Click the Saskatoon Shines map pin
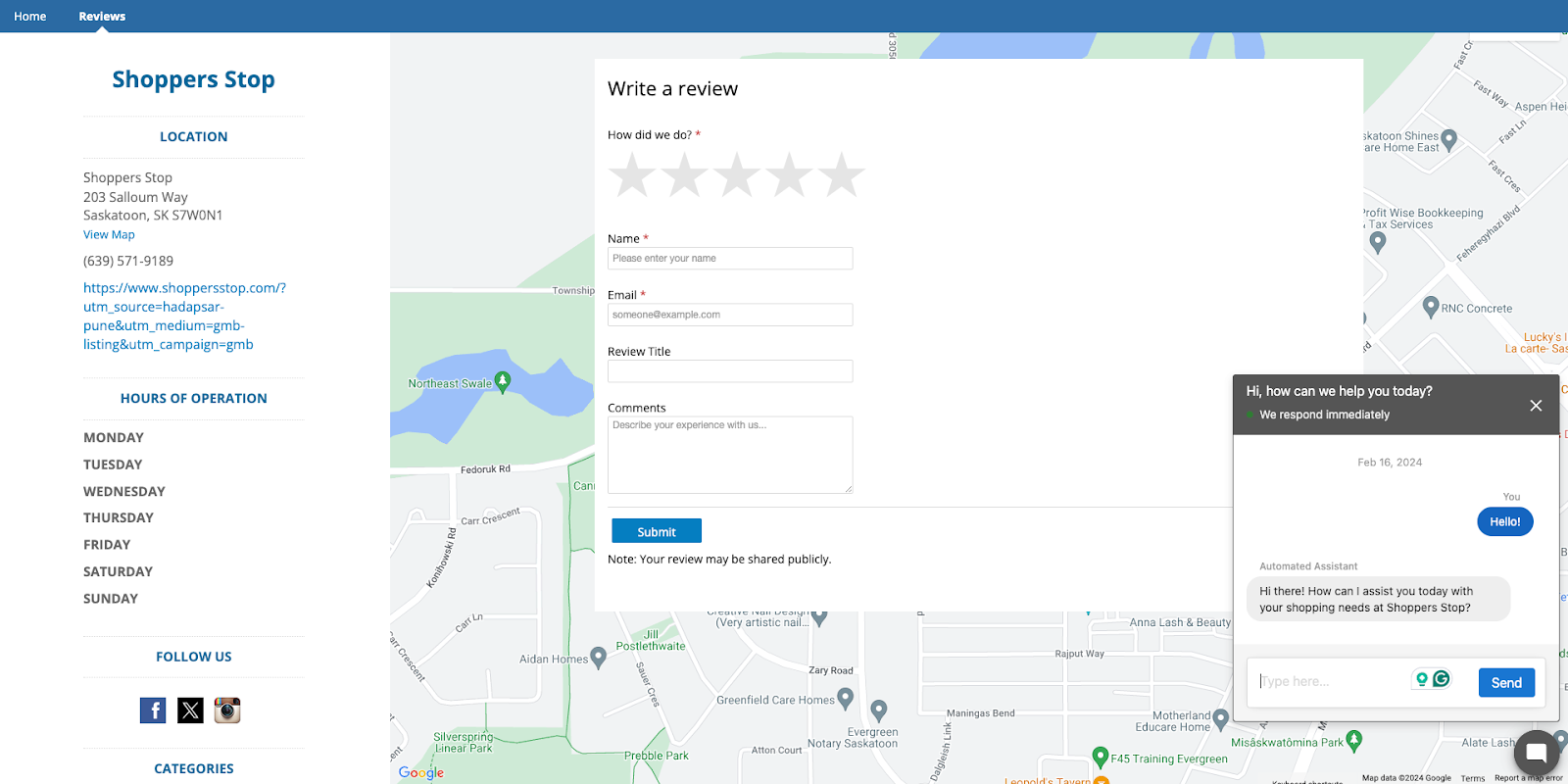The height and width of the screenshot is (784, 1568). 1449,139
